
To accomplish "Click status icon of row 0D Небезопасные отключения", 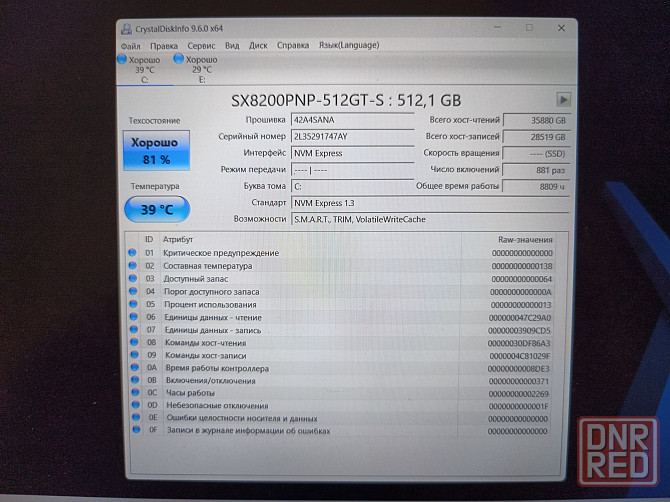I will tap(135, 405).
